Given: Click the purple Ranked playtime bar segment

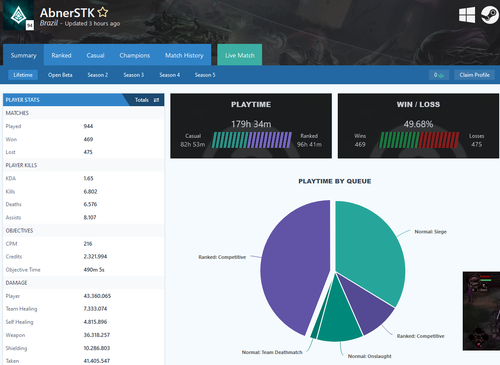Looking at the screenshot, I should coord(270,140).
